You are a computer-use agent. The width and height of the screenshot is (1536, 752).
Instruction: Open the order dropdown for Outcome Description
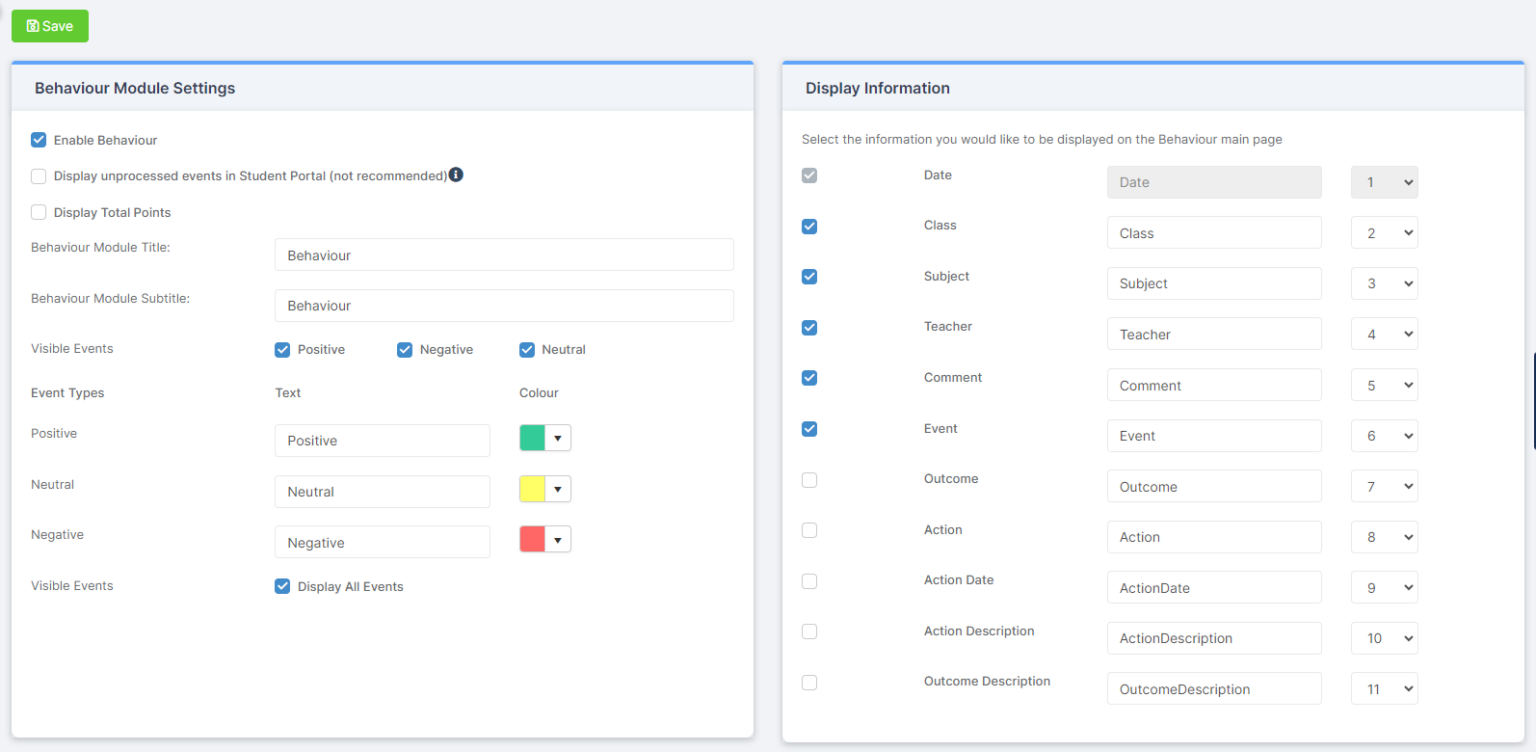1384,688
